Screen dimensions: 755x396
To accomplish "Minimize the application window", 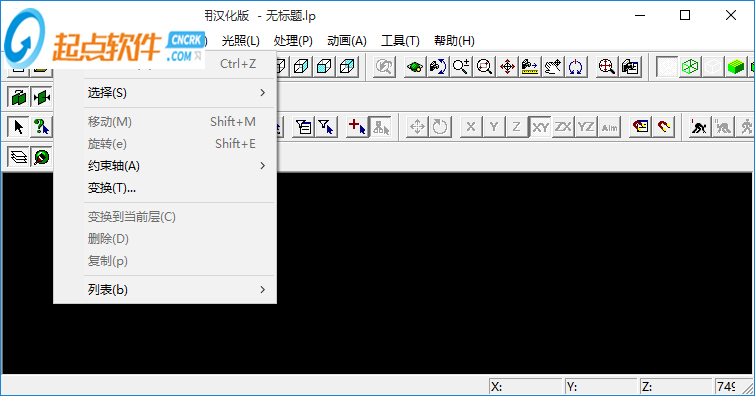I will [640, 15].
